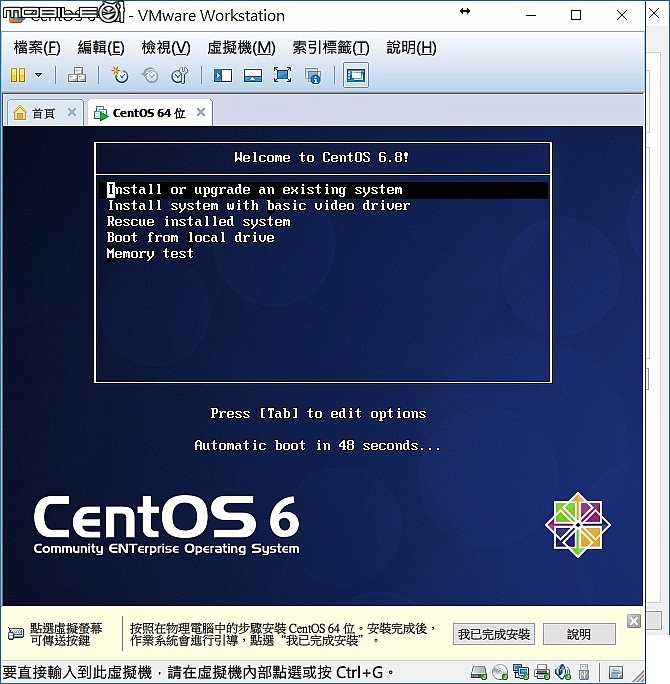Minimize the VMware Workstation window
Viewport: 670px width, 684px height.
531,15
